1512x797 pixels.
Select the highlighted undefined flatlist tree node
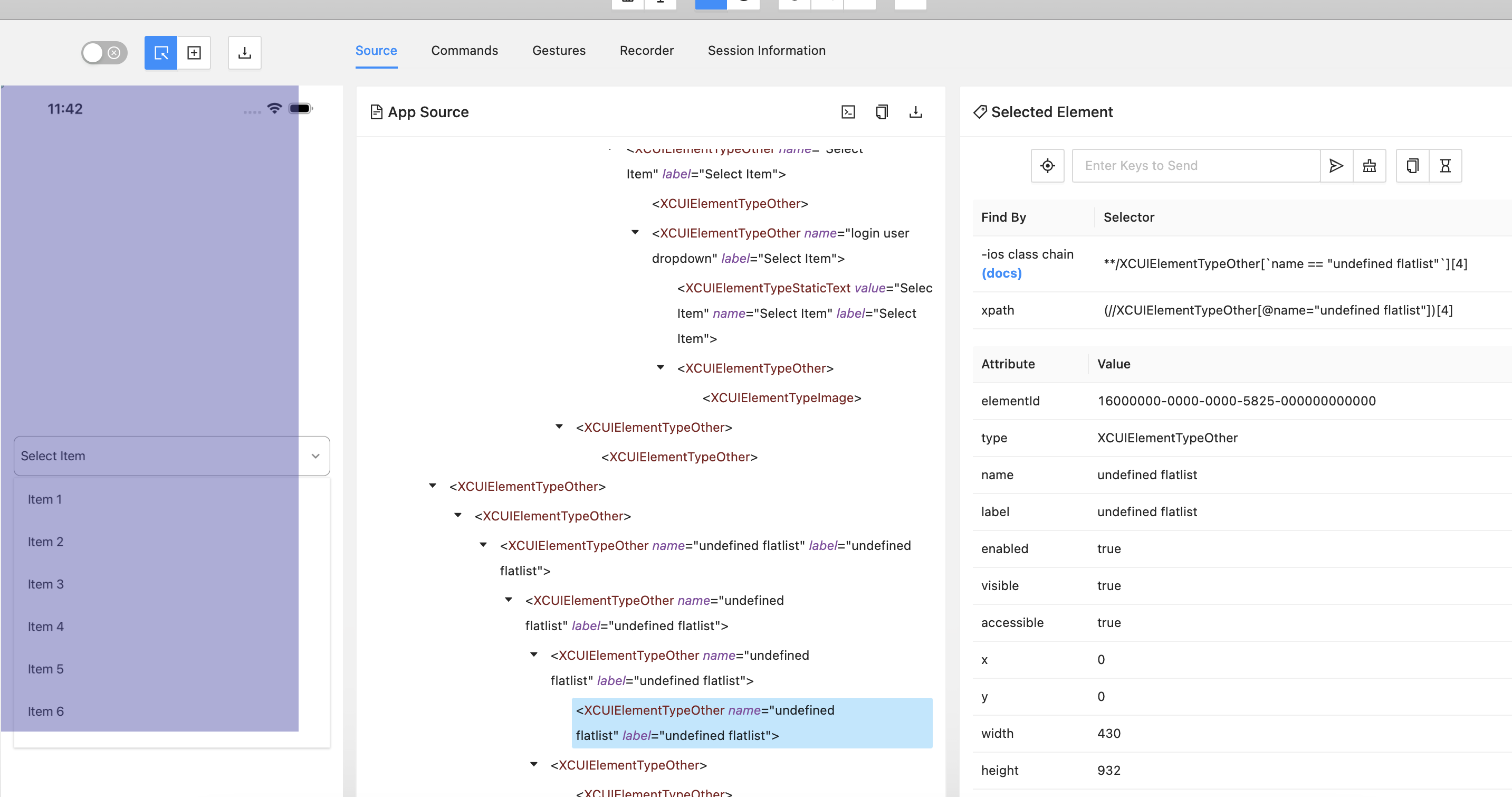[752, 723]
